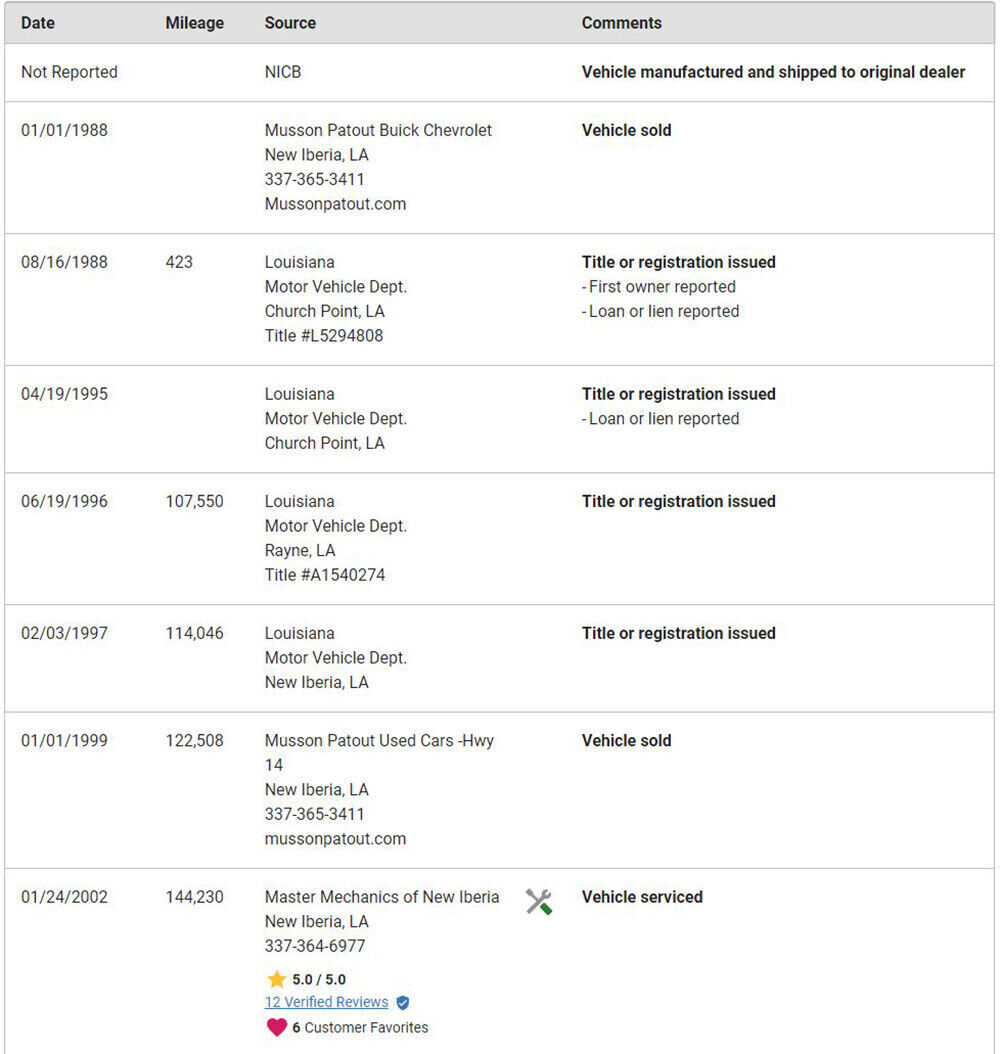Select the Comments column header
The height and width of the screenshot is (1054, 1000).
pyautogui.click(x=621, y=23)
